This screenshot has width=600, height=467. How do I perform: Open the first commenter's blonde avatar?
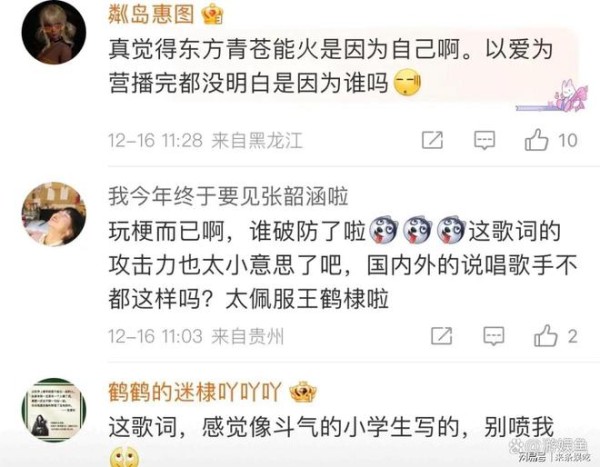point(54,32)
